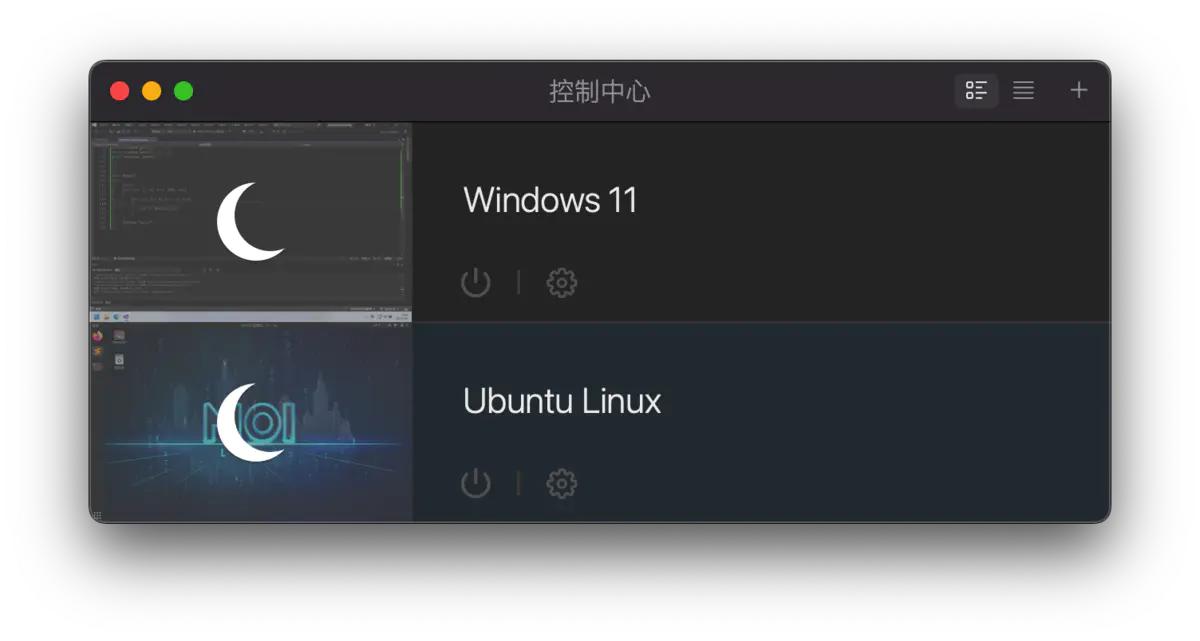Screen dimensions: 1200x641
Task: Zoom window with the green button
Action: (x=184, y=91)
